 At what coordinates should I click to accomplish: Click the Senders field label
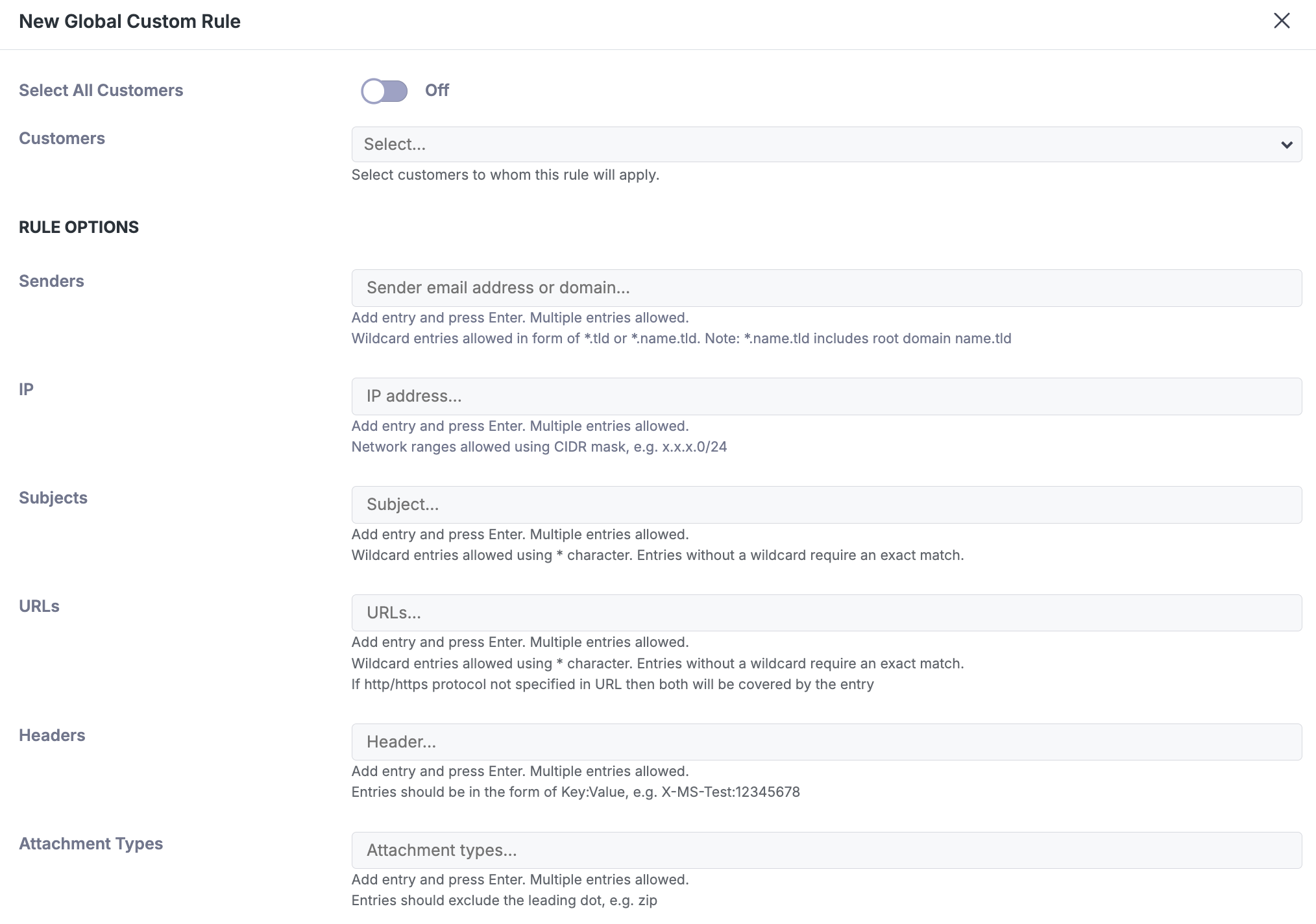[51, 281]
